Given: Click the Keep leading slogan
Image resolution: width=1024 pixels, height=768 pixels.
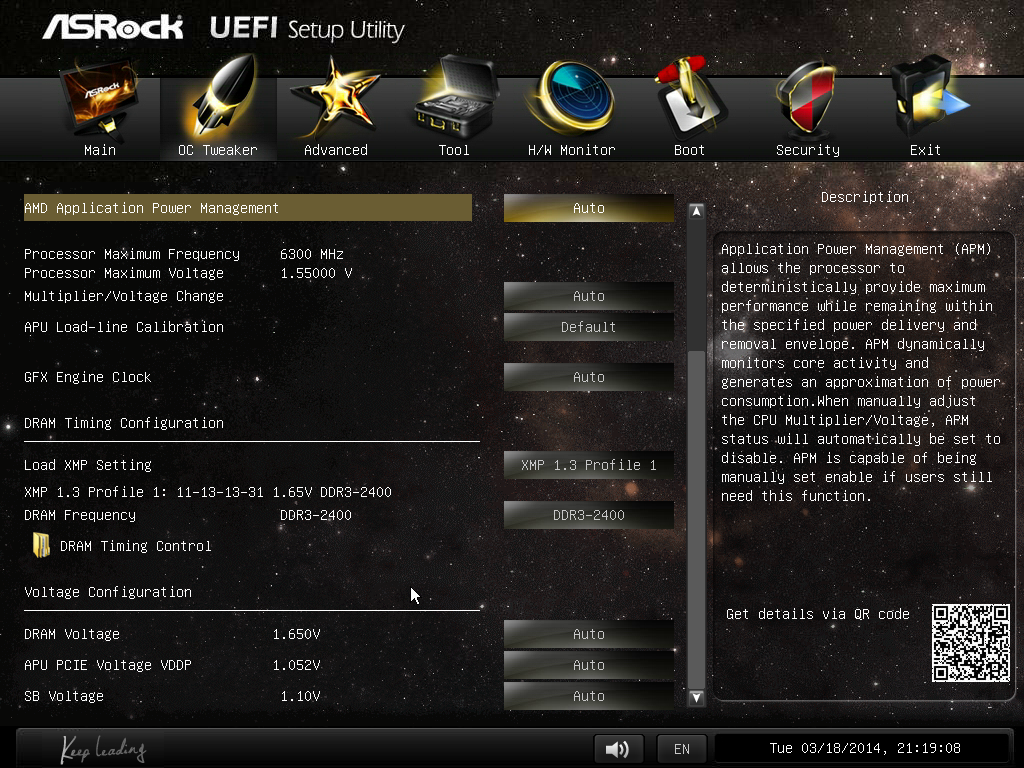Looking at the screenshot, I should (x=103, y=748).
